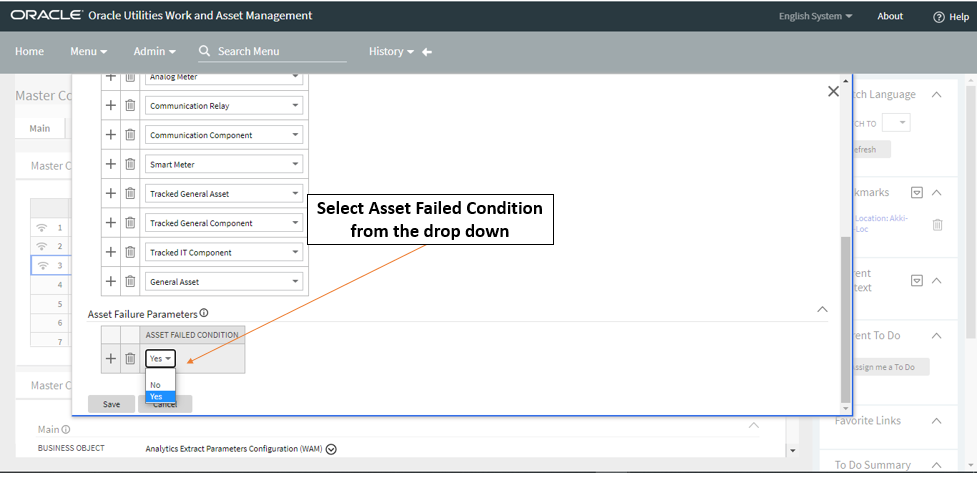Open the Menu dropdown in navigation bar
979x478 pixels.
89,51
